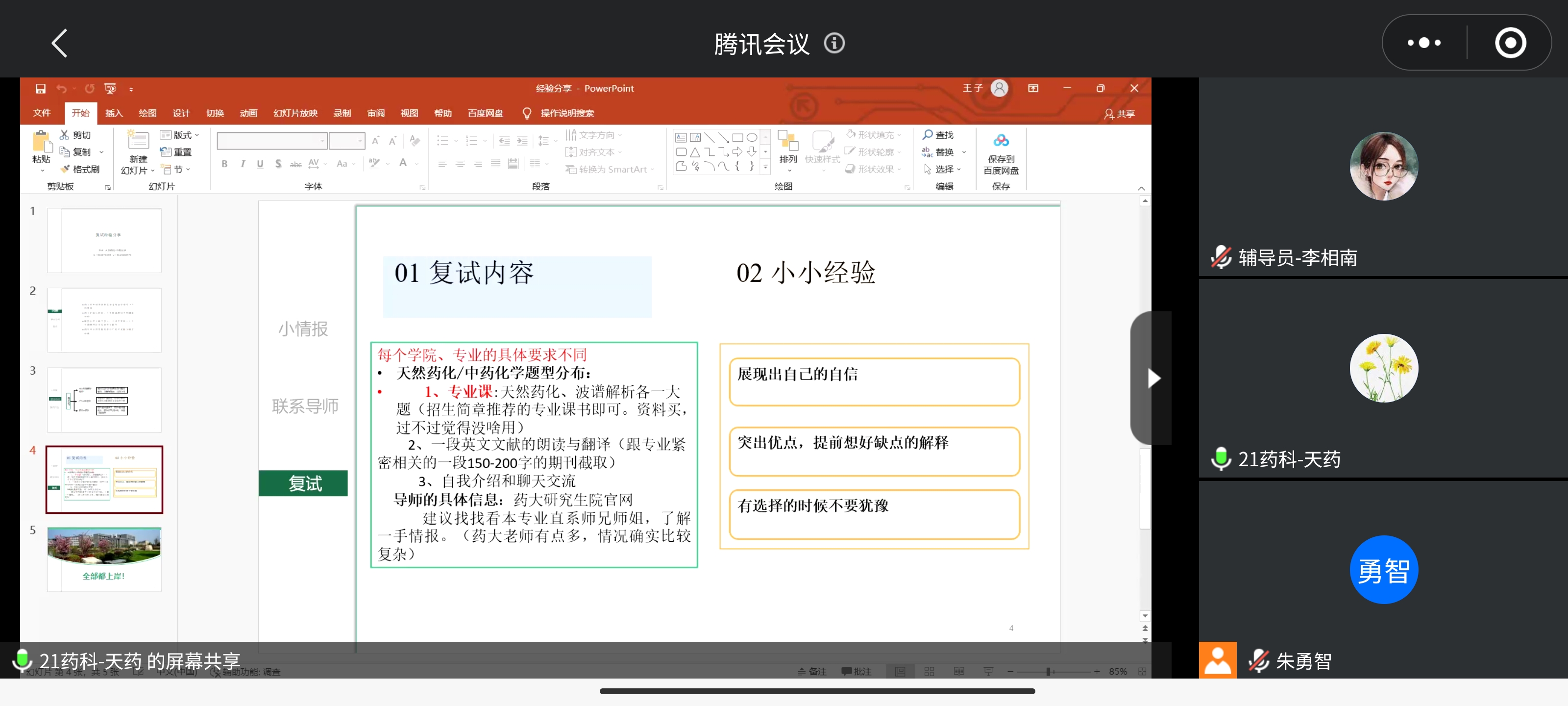This screenshot has width=1568, height=706.
Task: Click the 复试 green navigation box
Action: coord(303,483)
